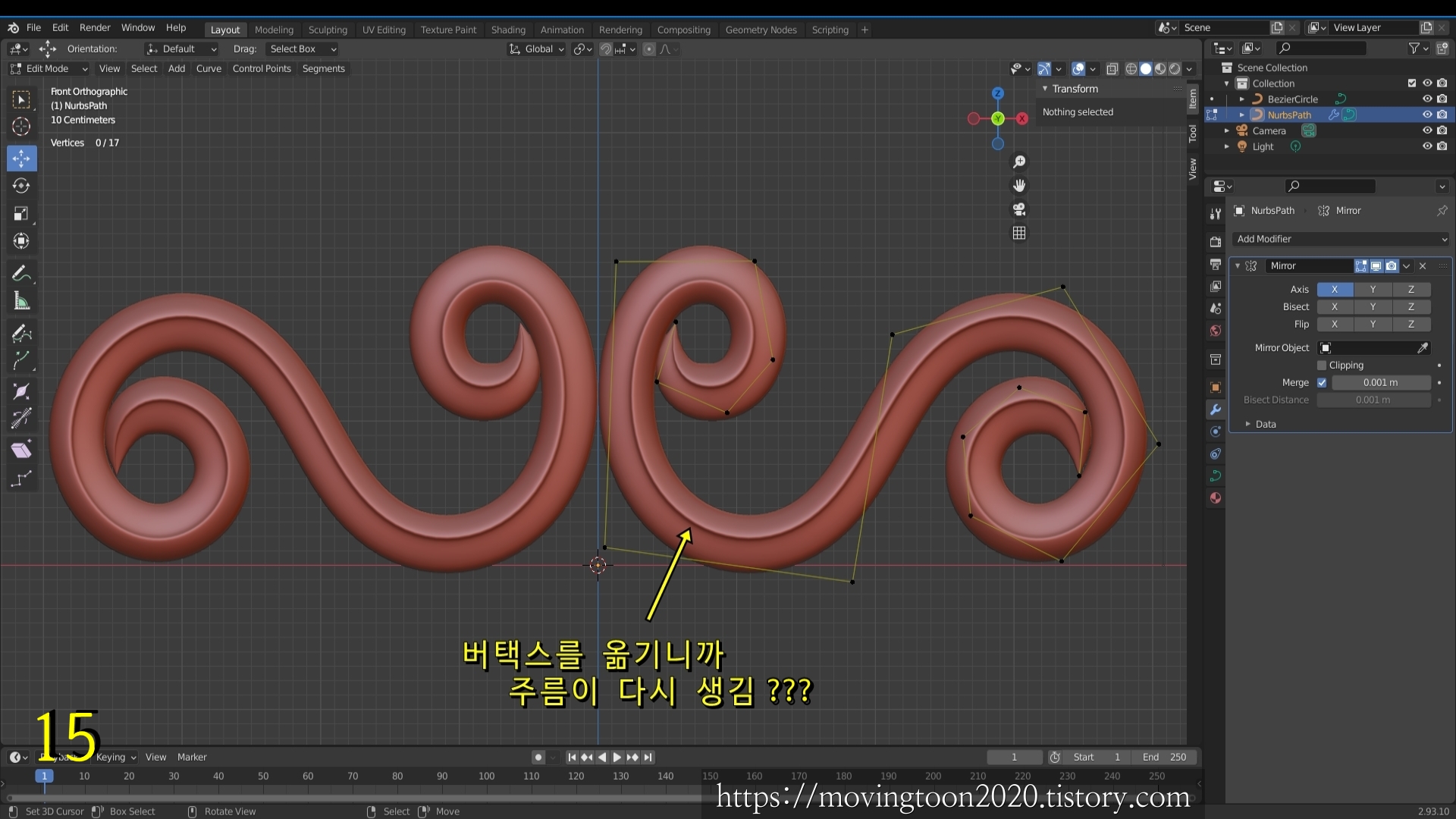Image resolution: width=1456 pixels, height=819 pixels.
Task: Open the Edit Mode dropdown
Action: pyautogui.click(x=49, y=69)
